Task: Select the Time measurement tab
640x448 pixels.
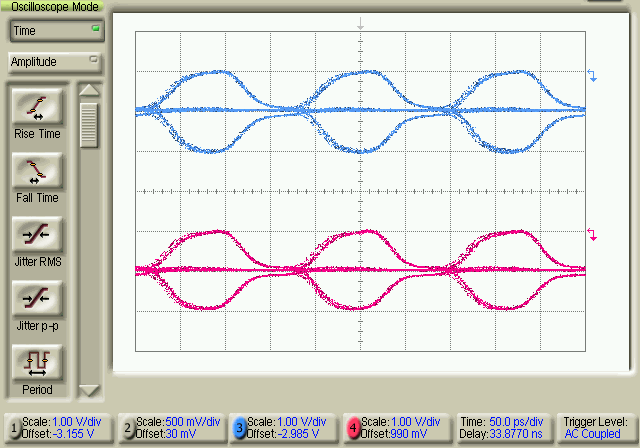Action: coord(56,31)
